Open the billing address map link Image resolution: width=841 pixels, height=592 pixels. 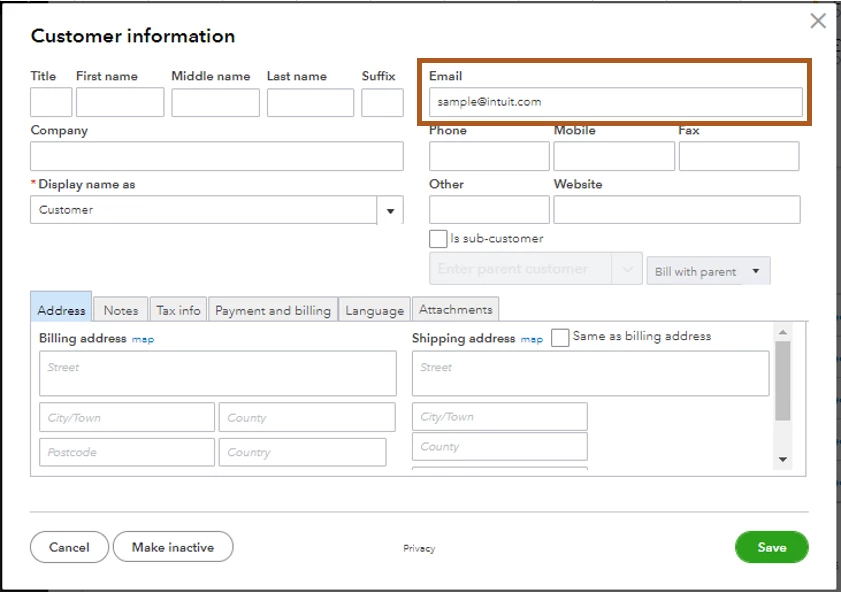pos(143,339)
